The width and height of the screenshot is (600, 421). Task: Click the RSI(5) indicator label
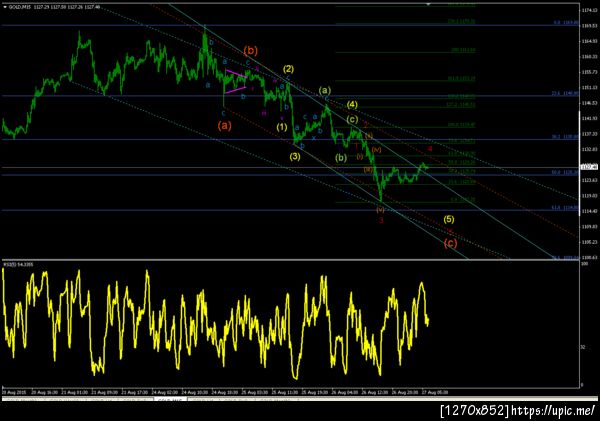(x=18, y=264)
